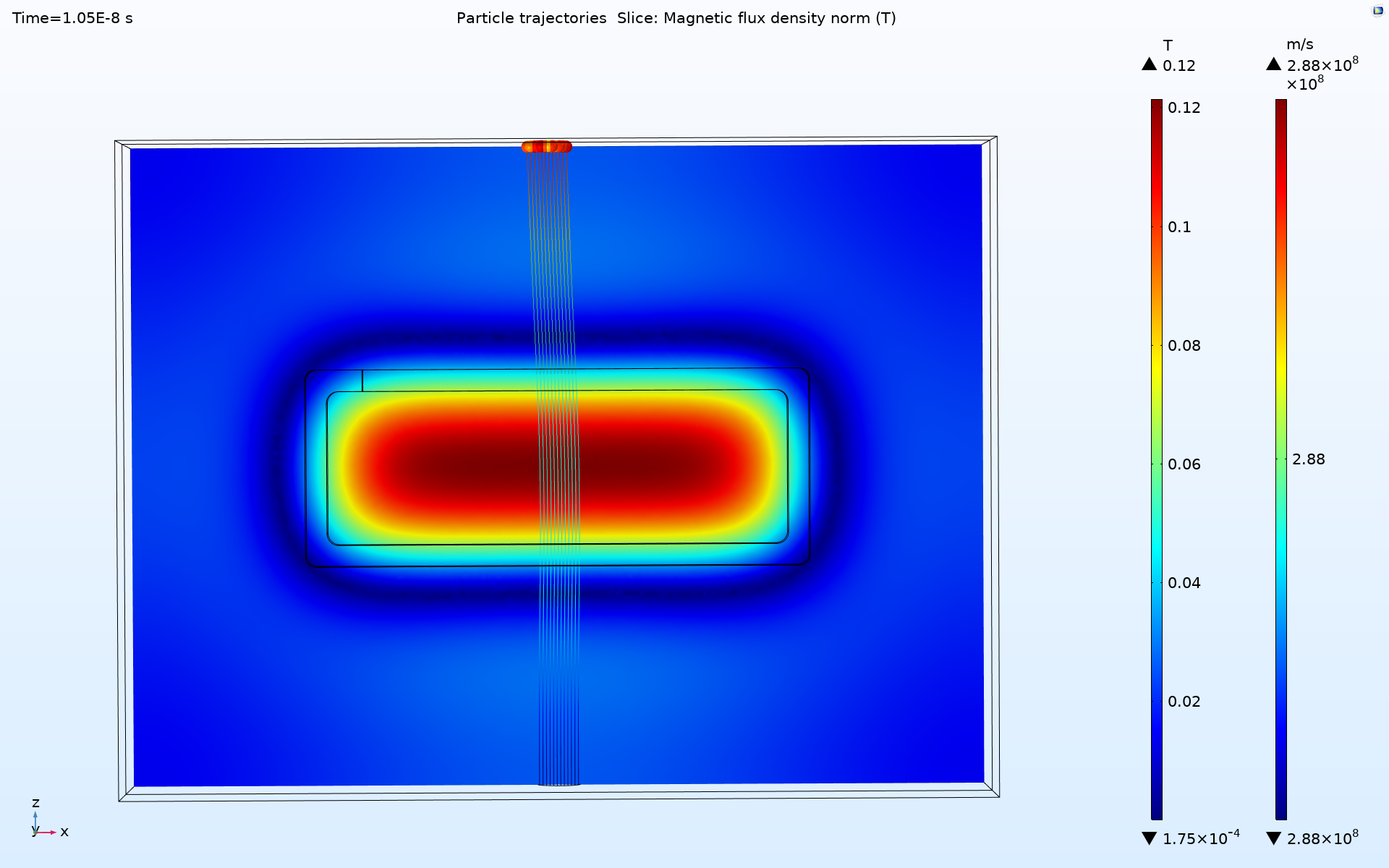
Task: Click the particle trajectory lines below the coil
Action: (x=558, y=673)
